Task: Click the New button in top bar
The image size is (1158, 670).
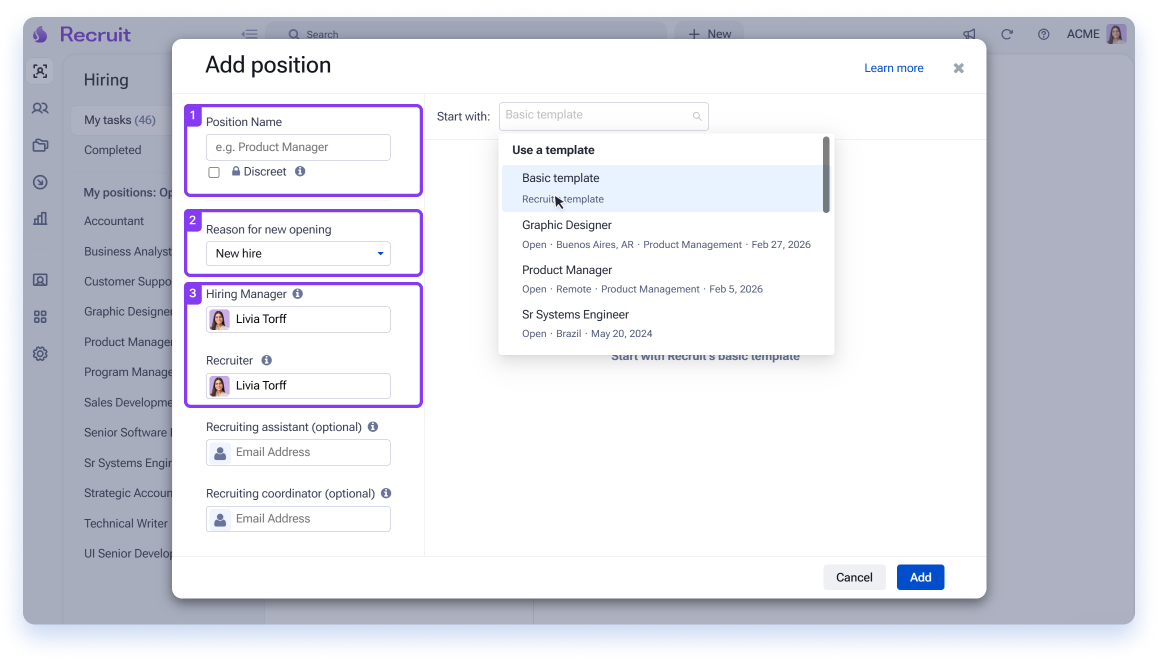Action: click(x=710, y=34)
